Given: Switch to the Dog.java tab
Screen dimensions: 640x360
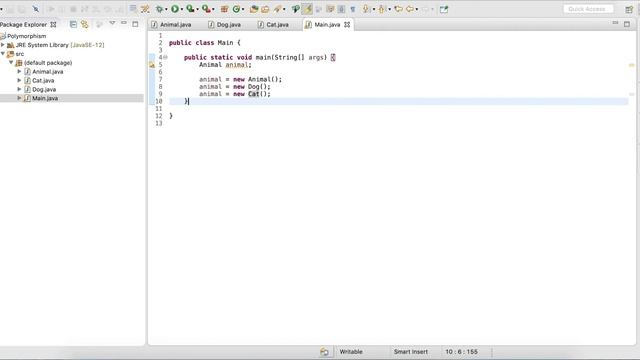Looking at the screenshot, I should [224, 24].
